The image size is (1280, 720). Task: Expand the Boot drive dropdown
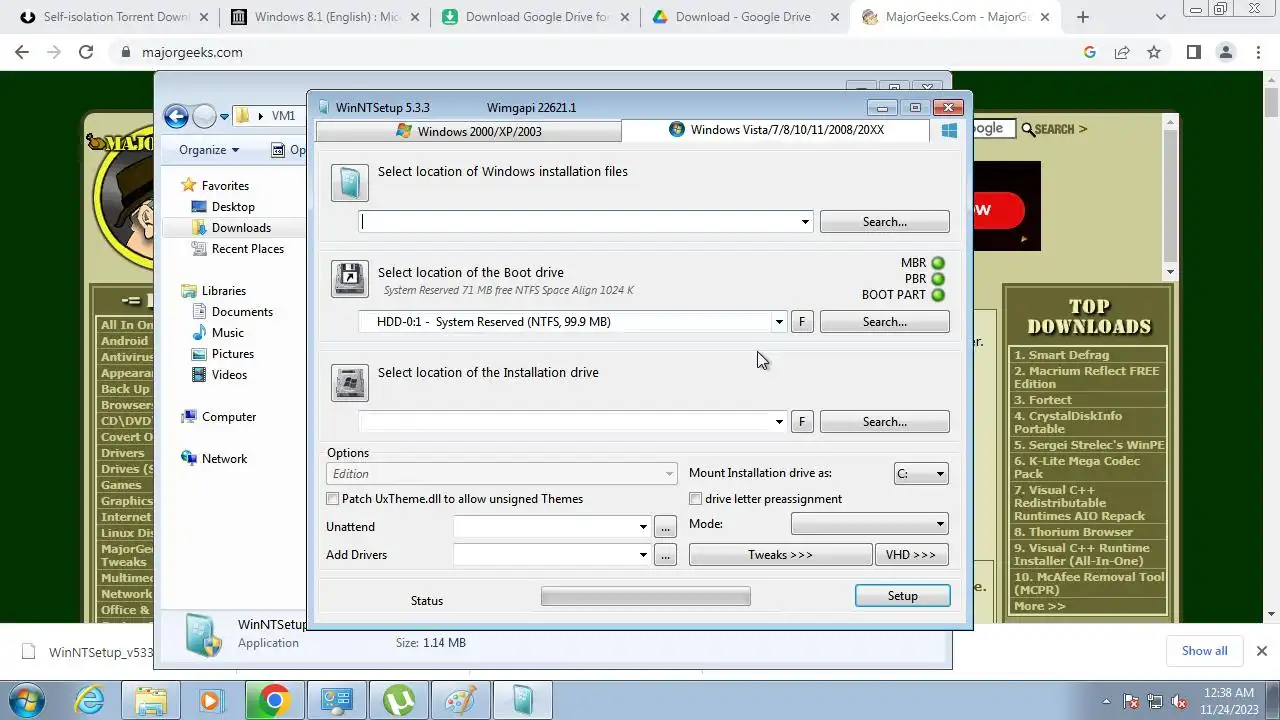(x=779, y=322)
